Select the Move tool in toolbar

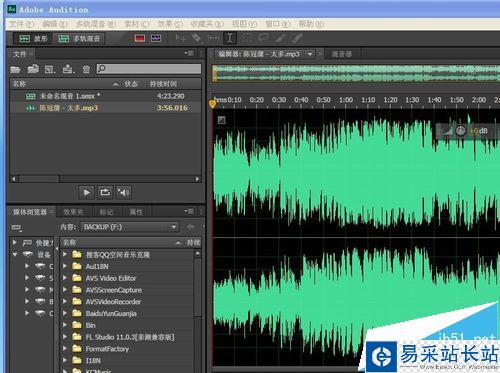click(181, 38)
